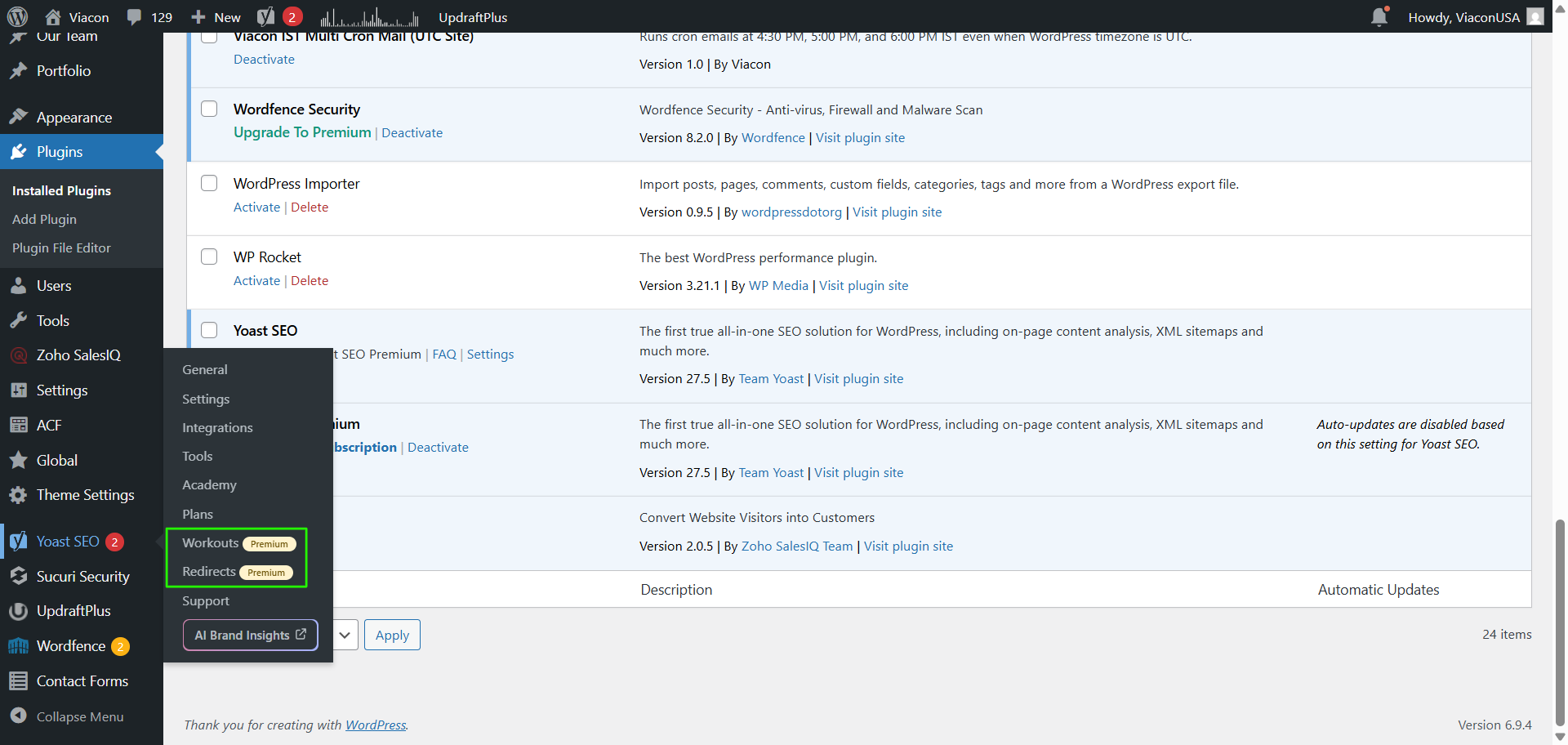This screenshot has width=1568, height=745.
Task: Open Yoast SEO plugin Settings link
Action: tap(490, 354)
